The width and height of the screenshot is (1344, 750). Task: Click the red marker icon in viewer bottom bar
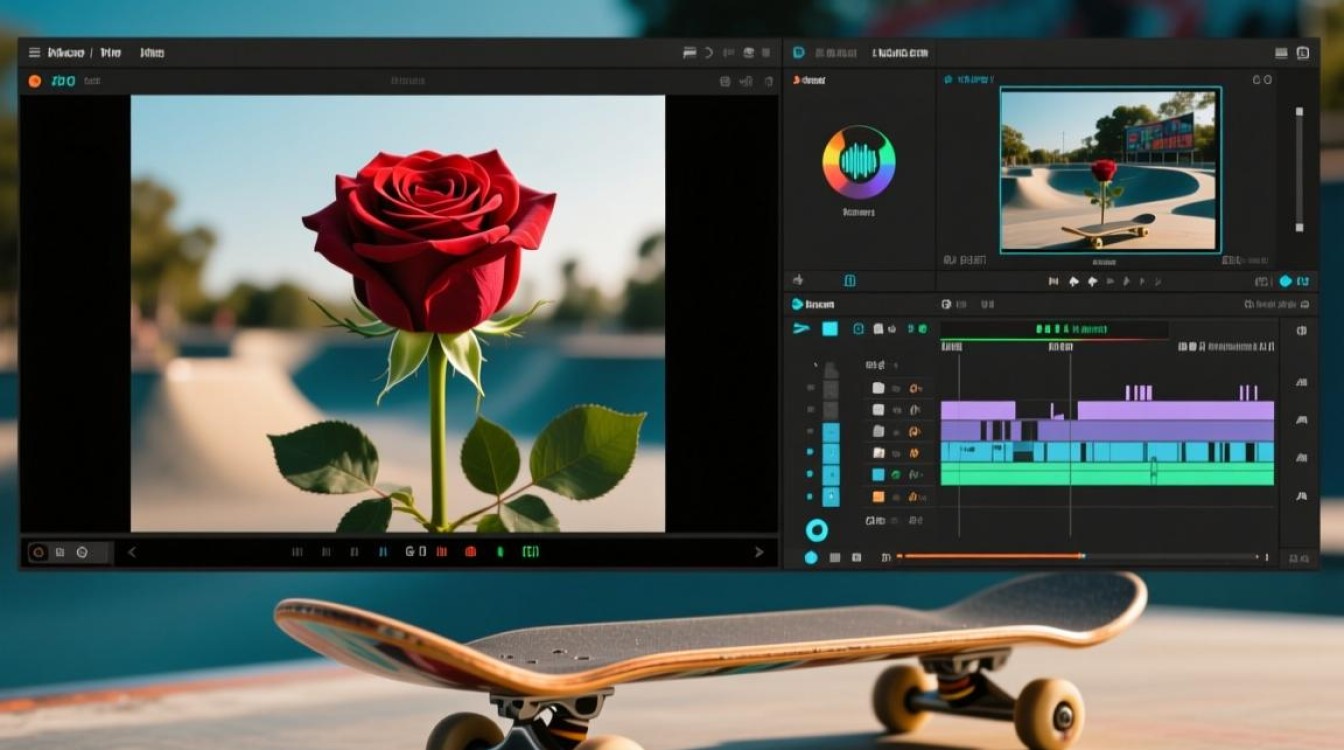click(470, 552)
